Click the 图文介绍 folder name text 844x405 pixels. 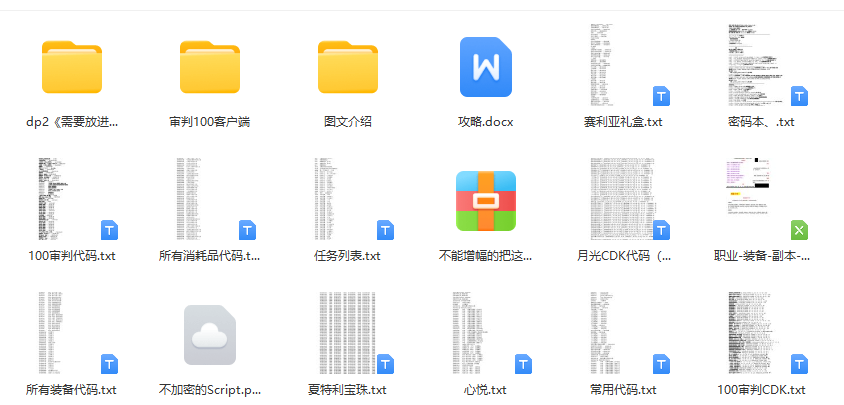coord(348,122)
